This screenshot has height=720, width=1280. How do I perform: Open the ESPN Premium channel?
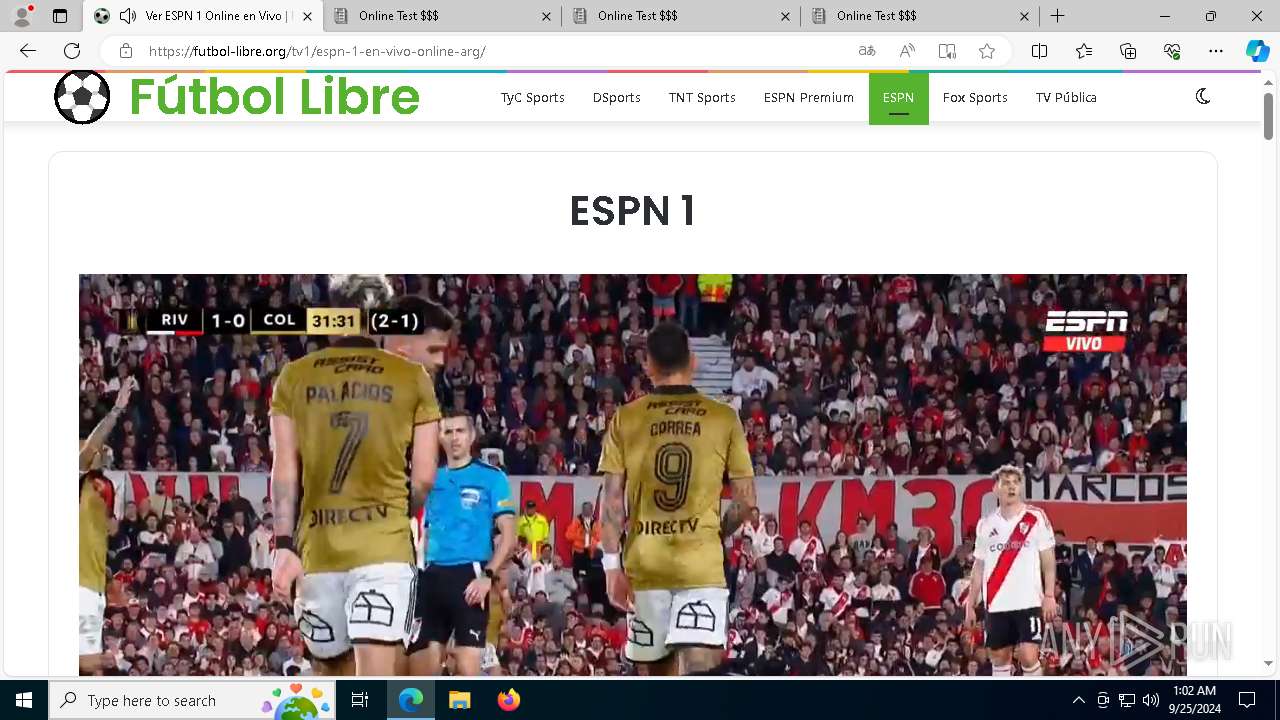click(809, 97)
